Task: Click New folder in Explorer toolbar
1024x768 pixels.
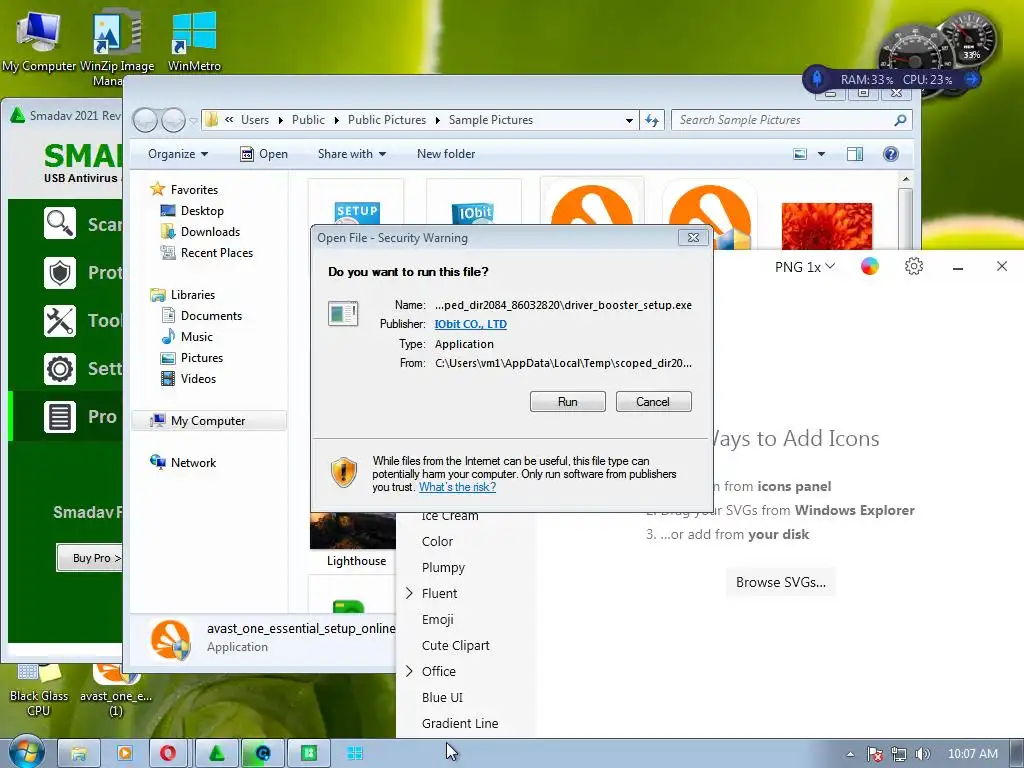Action: pos(446,154)
